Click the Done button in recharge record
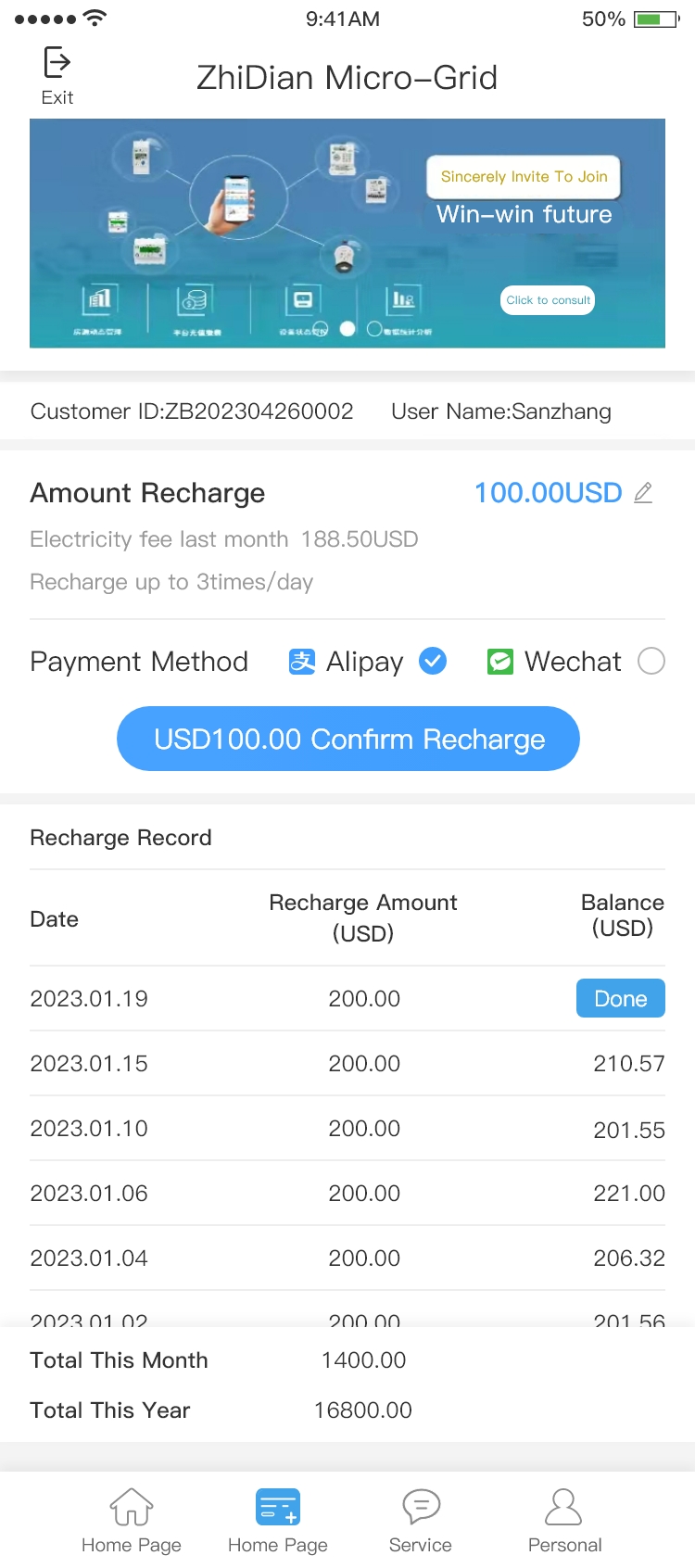Image resolution: width=695 pixels, height=1568 pixels. 620,998
